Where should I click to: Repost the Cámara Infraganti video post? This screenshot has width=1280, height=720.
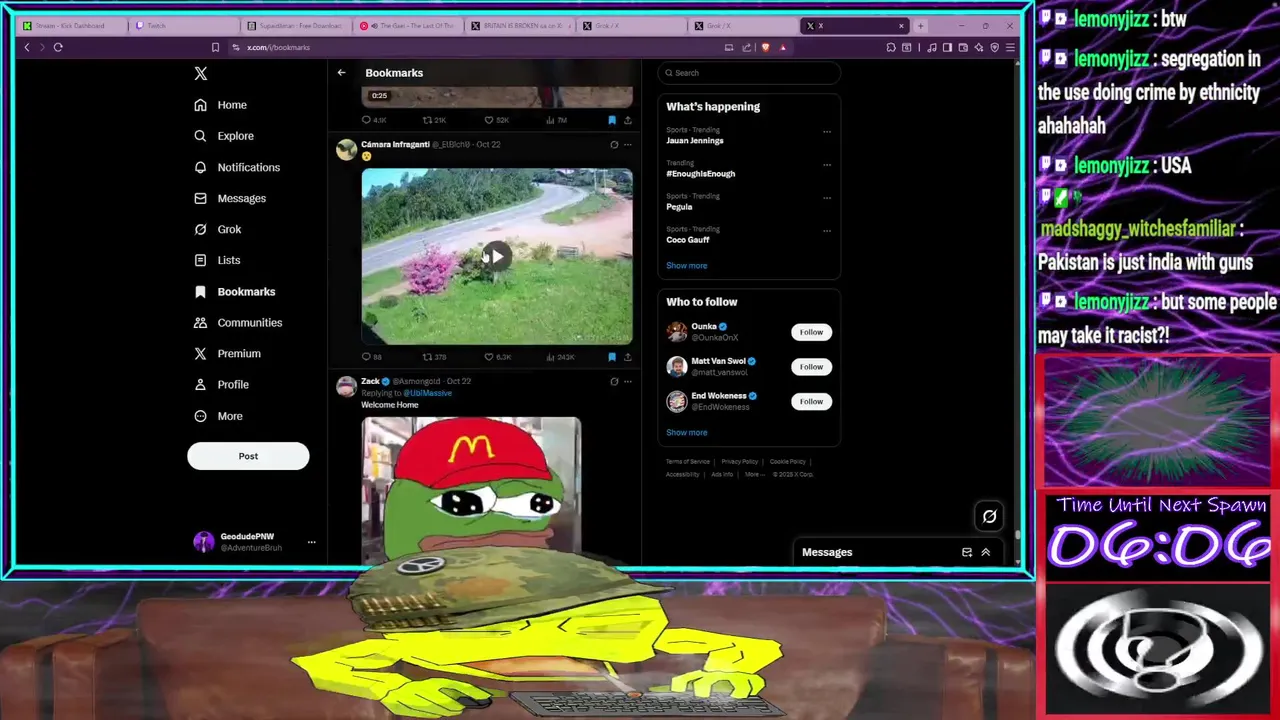pyautogui.click(x=427, y=357)
